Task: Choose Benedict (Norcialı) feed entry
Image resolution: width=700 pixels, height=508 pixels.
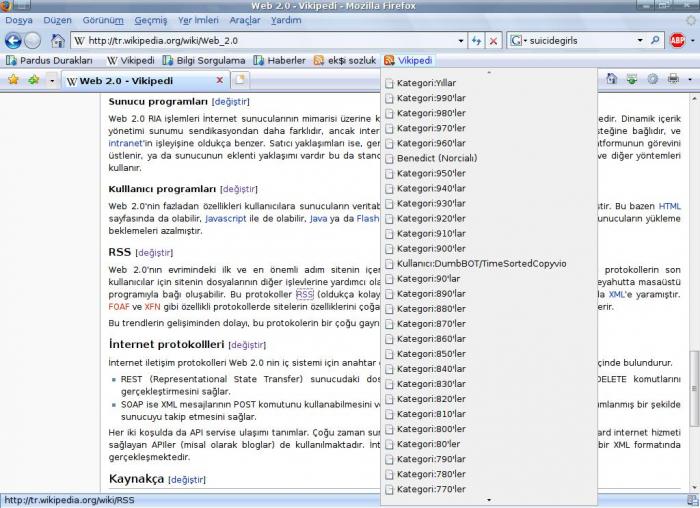Action: pyautogui.click(x=436, y=158)
